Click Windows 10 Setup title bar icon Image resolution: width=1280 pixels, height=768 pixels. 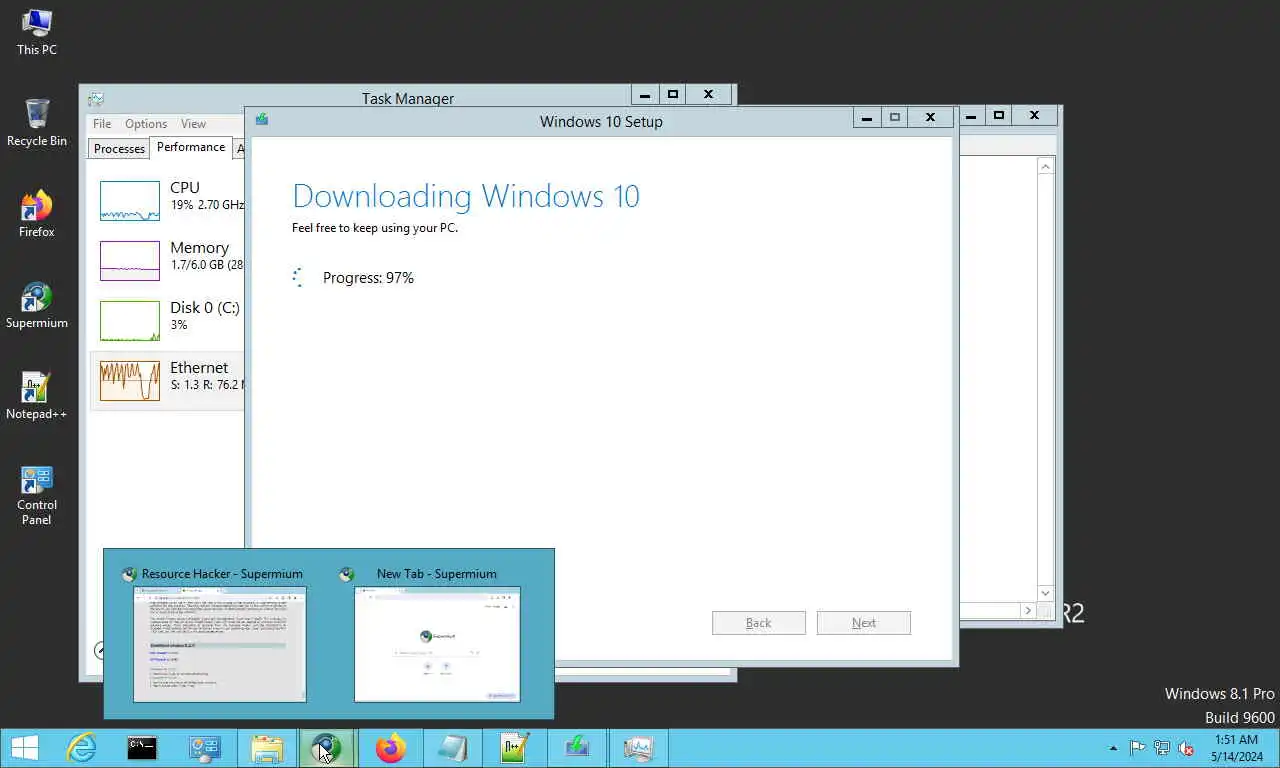(x=262, y=120)
